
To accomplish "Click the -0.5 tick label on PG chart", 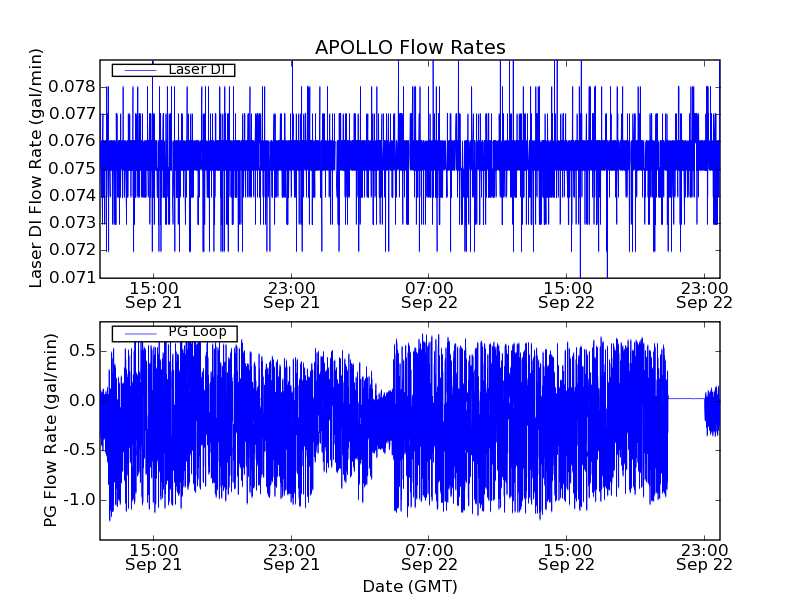I will pos(79,450).
